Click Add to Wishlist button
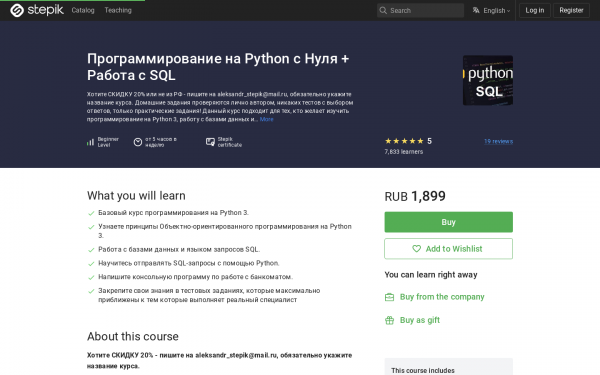 448,249
